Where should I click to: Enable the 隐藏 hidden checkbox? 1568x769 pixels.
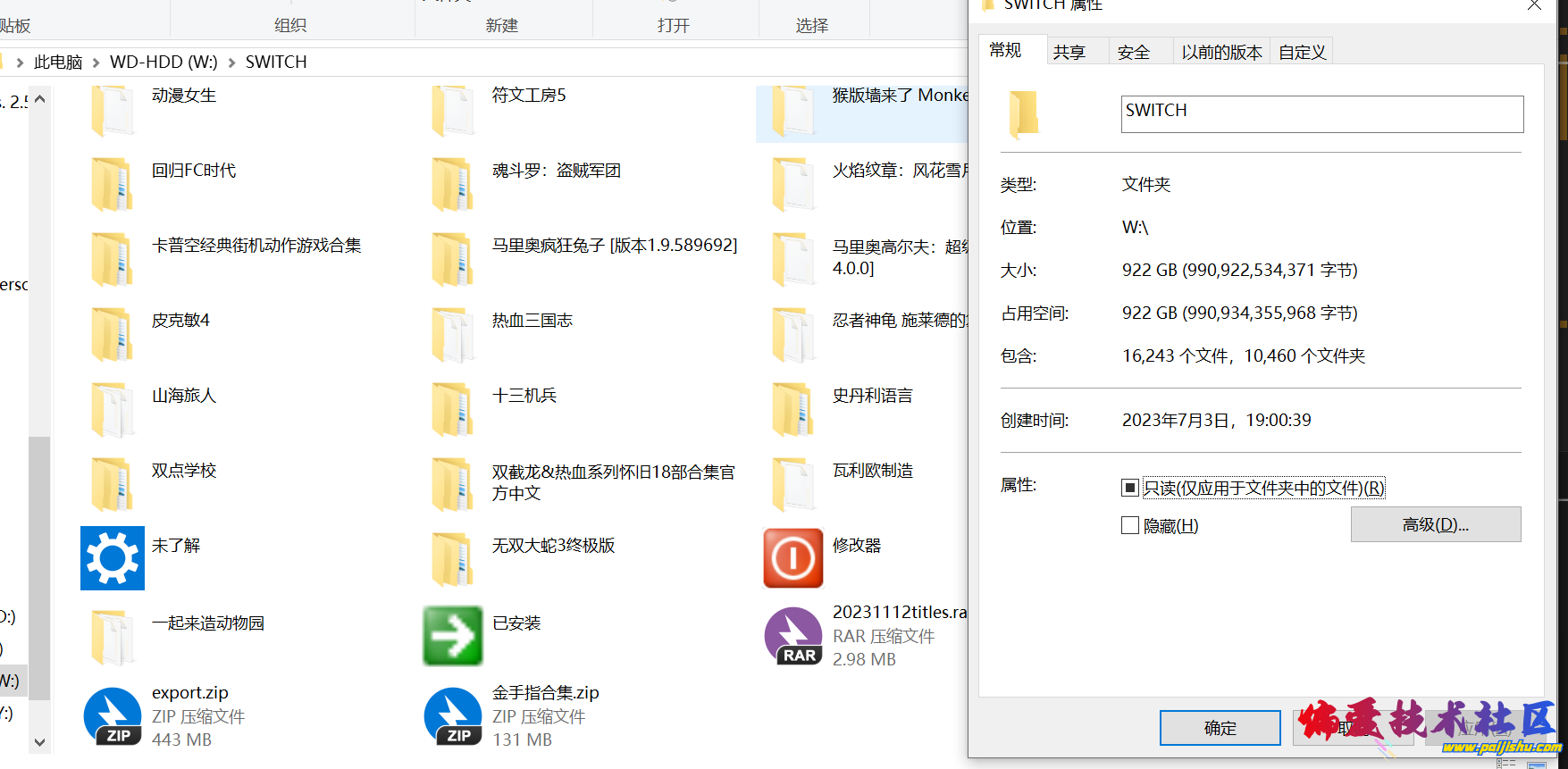[x=1130, y=525]
